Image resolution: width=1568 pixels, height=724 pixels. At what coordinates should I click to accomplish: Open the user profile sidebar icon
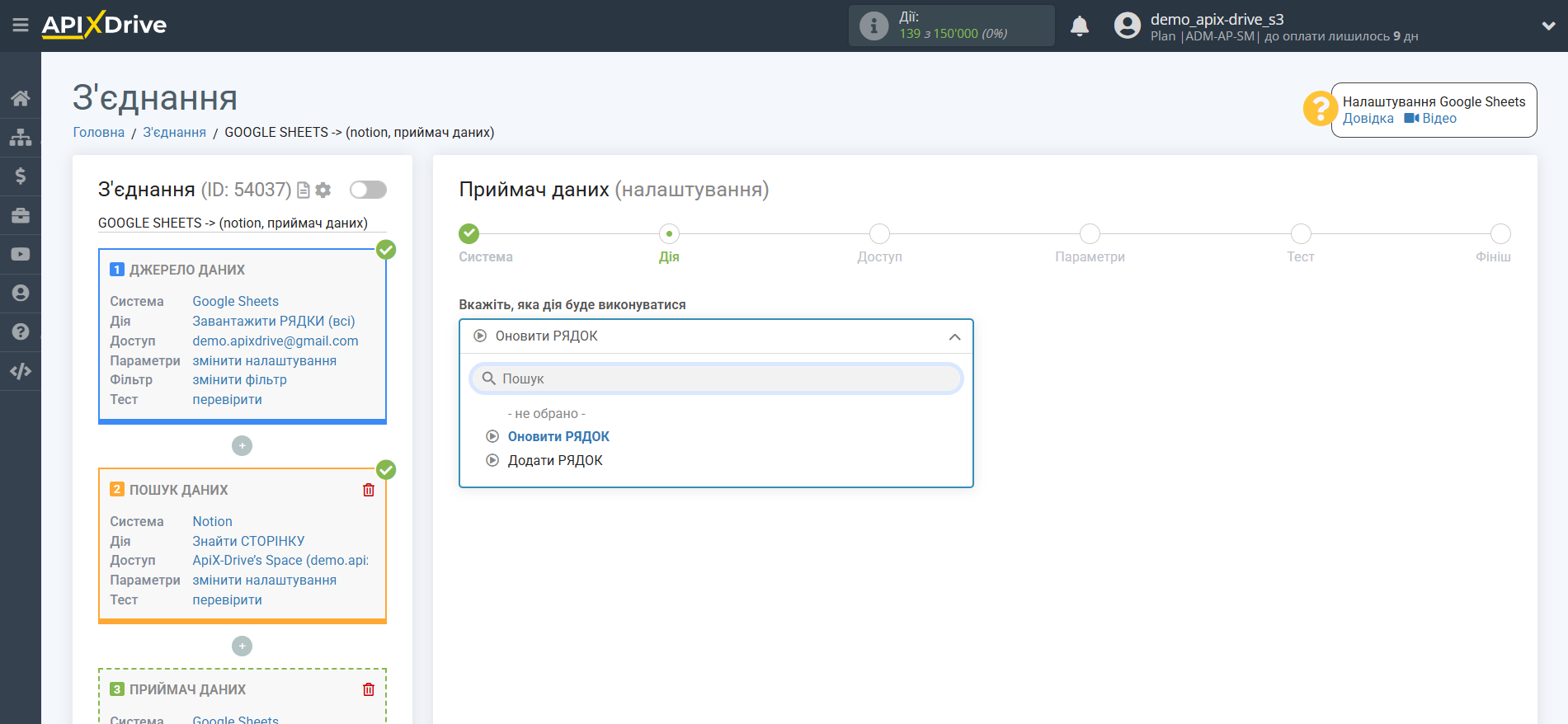(21, 293)
